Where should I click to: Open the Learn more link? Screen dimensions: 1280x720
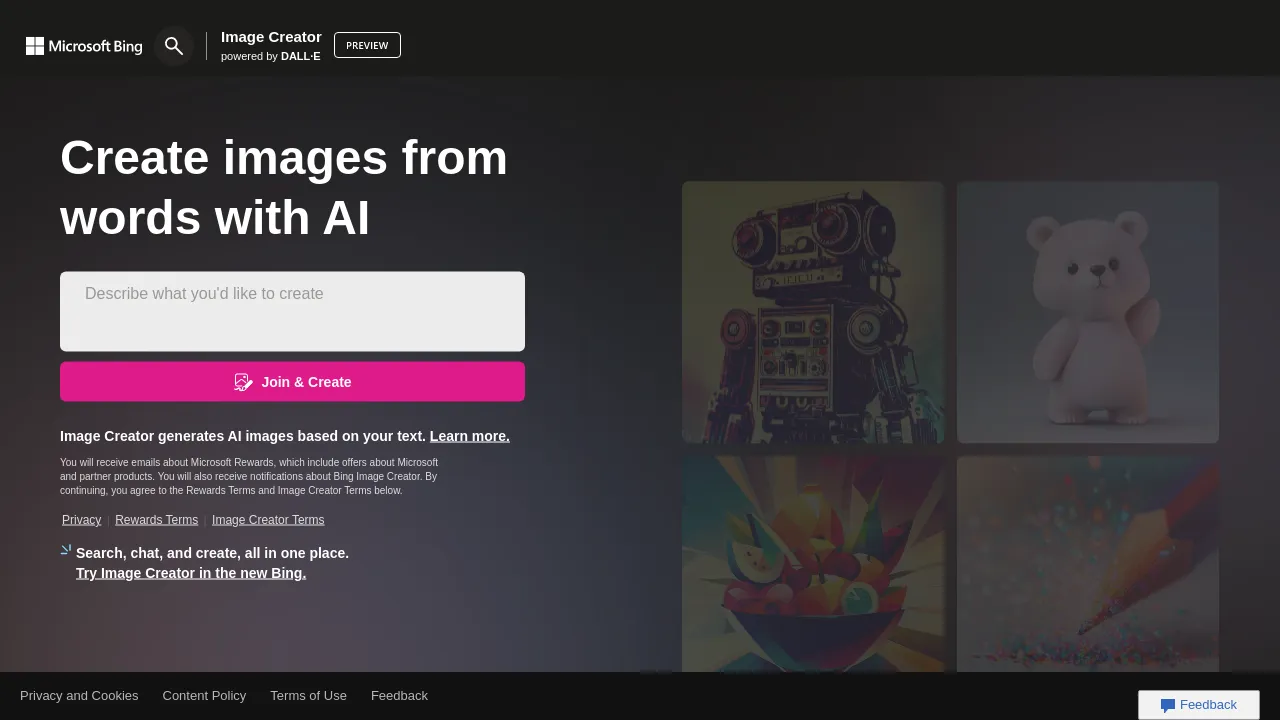pos(469,436)
